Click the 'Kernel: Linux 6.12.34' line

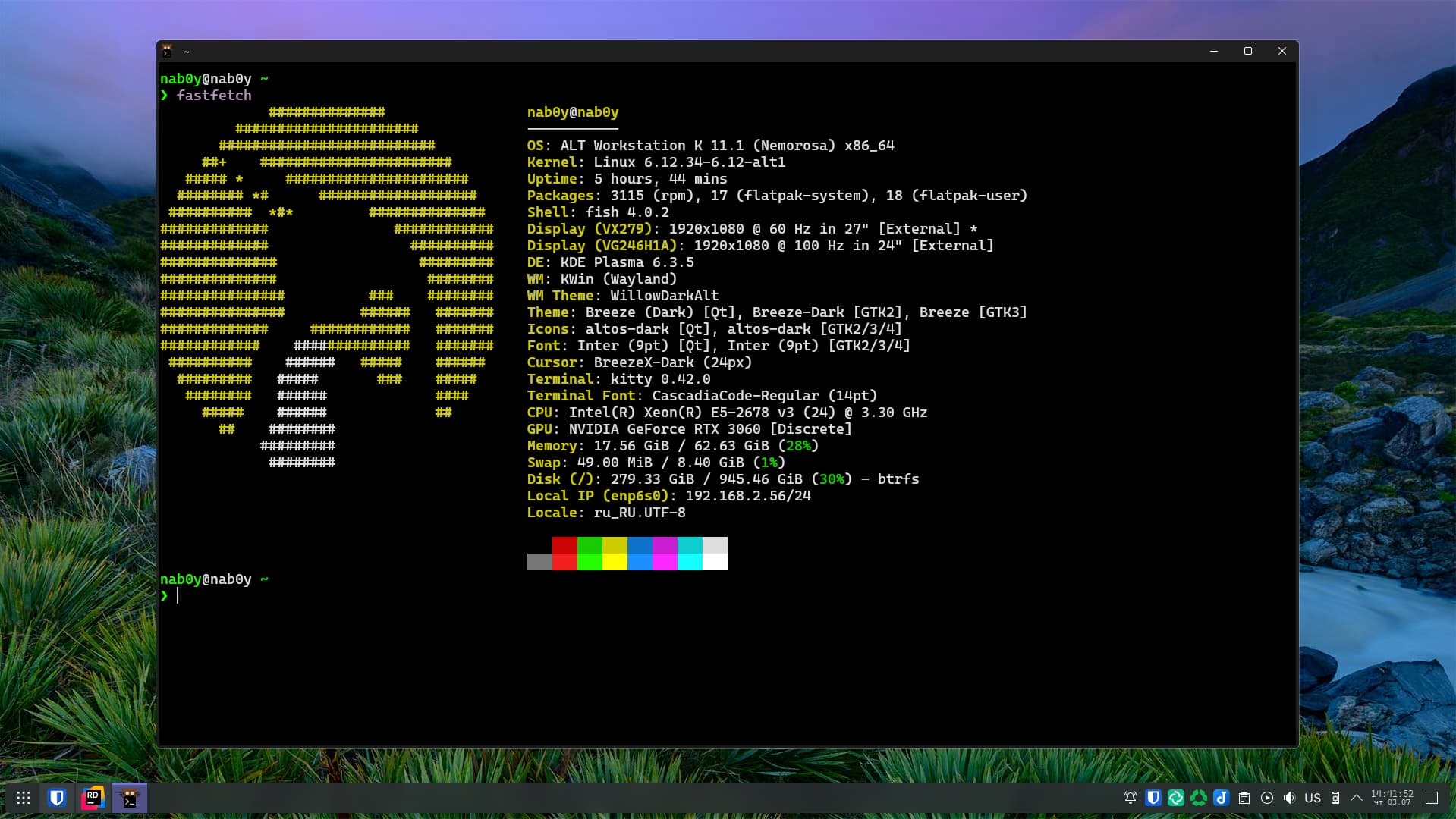click(x=656, y=162)
